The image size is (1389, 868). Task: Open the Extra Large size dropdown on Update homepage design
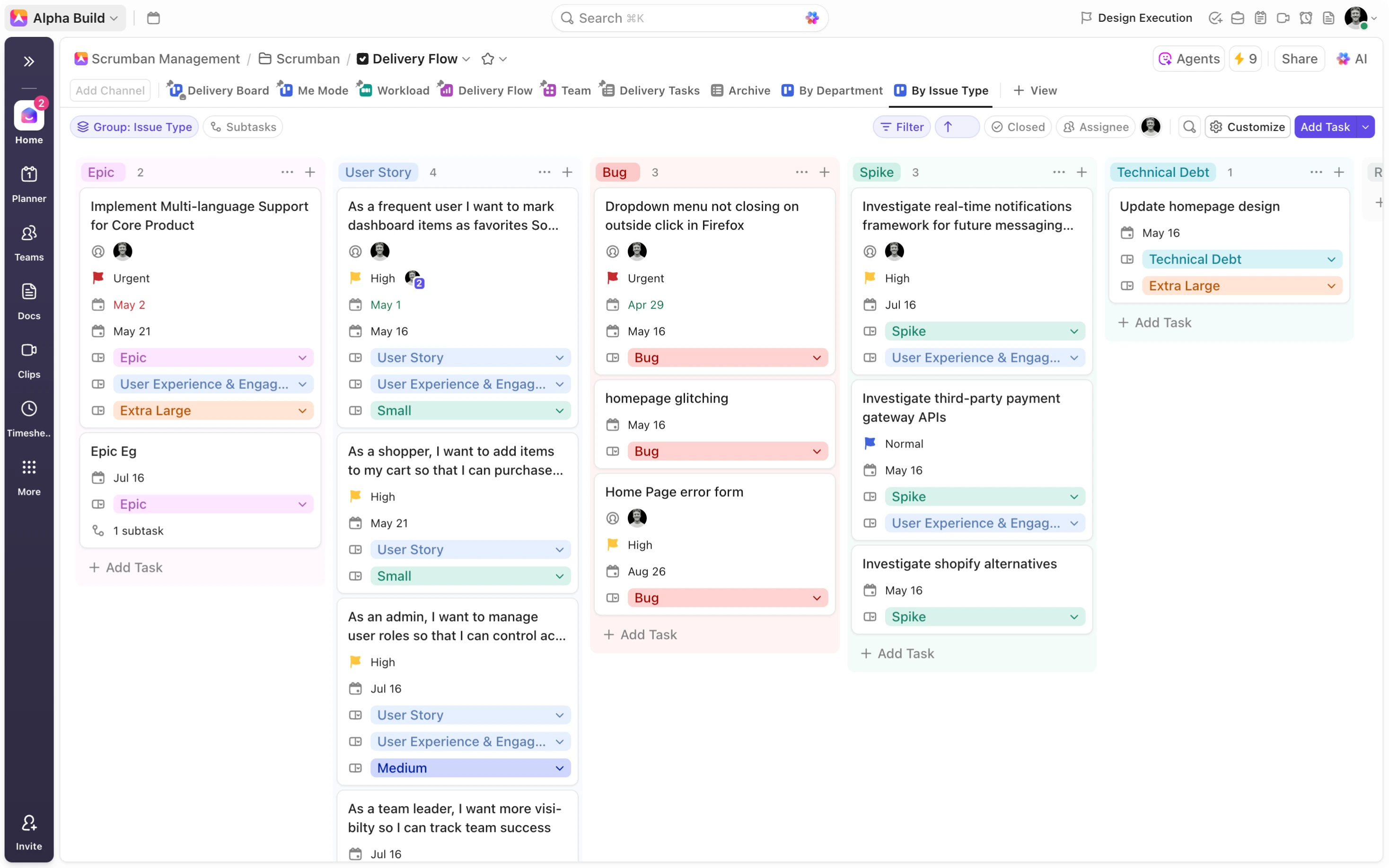point(1241,286)
